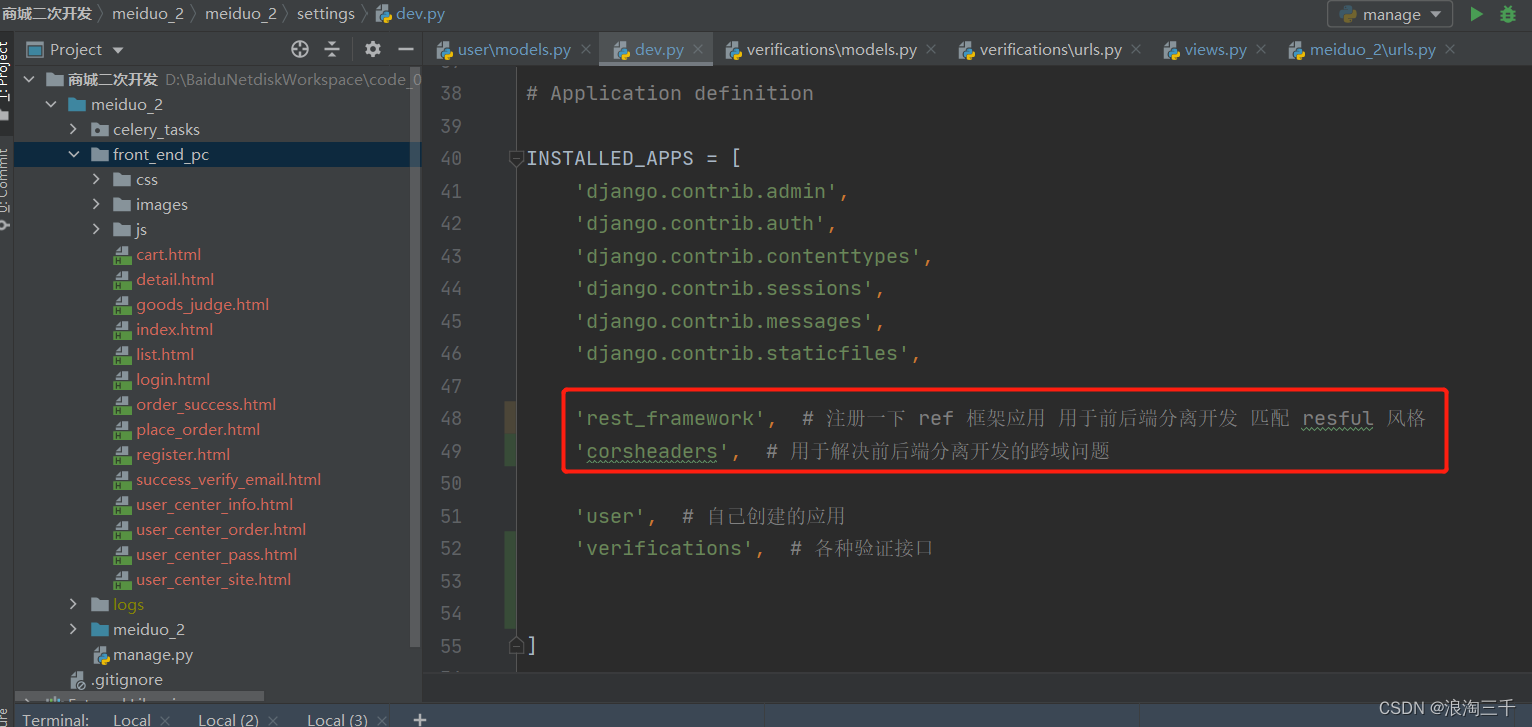
Task: Open user_center_site.html file
Action: coord(213,579)
